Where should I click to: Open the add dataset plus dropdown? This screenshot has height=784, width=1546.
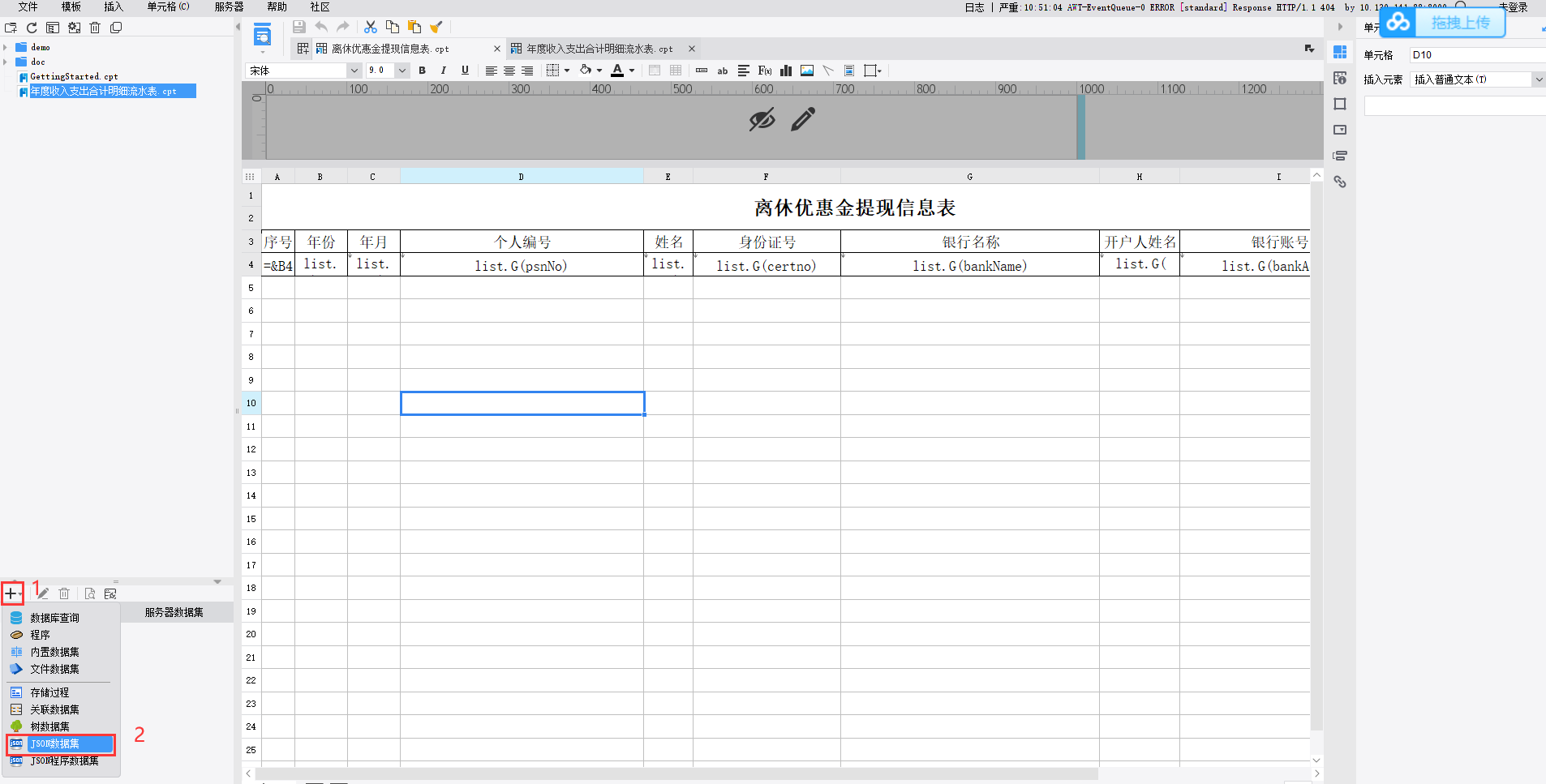(12, 593)
